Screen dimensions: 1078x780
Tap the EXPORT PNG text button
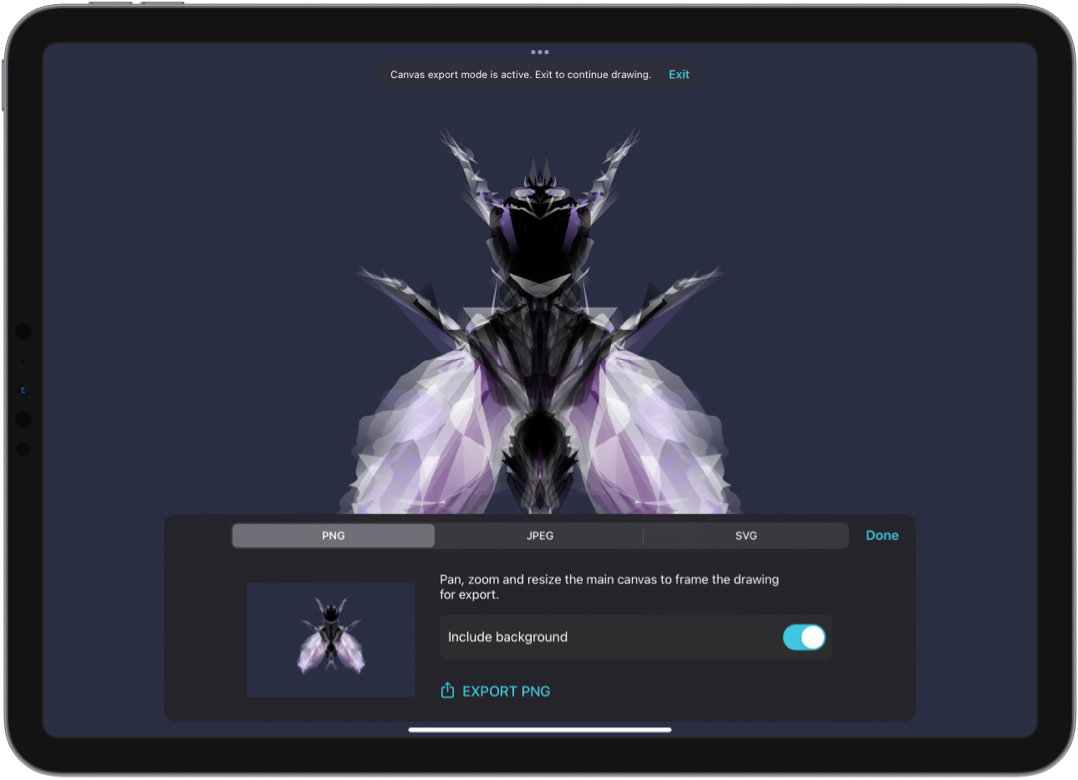(x=506, y=691)
